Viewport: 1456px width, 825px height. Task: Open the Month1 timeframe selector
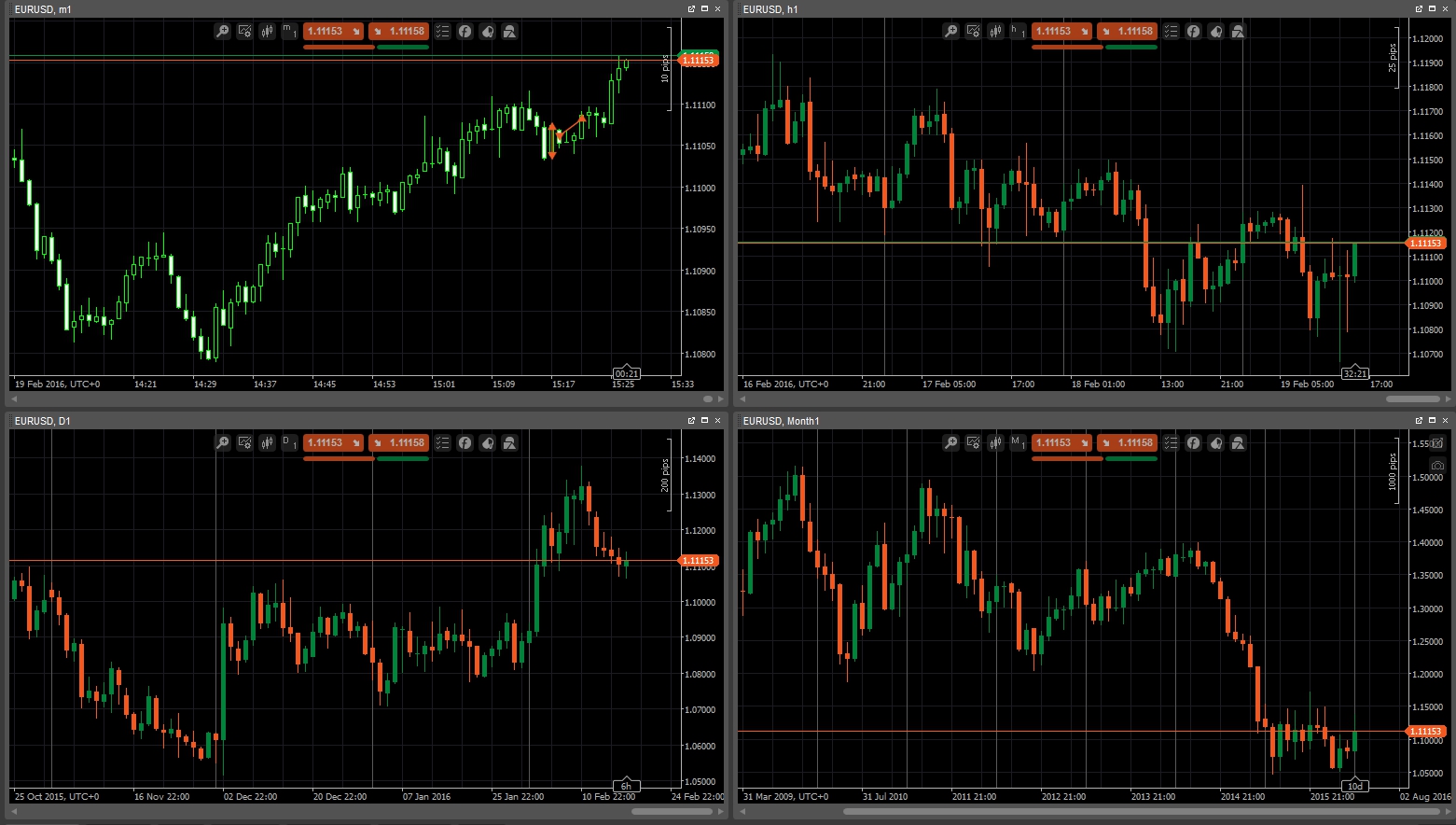point(1018,442)
